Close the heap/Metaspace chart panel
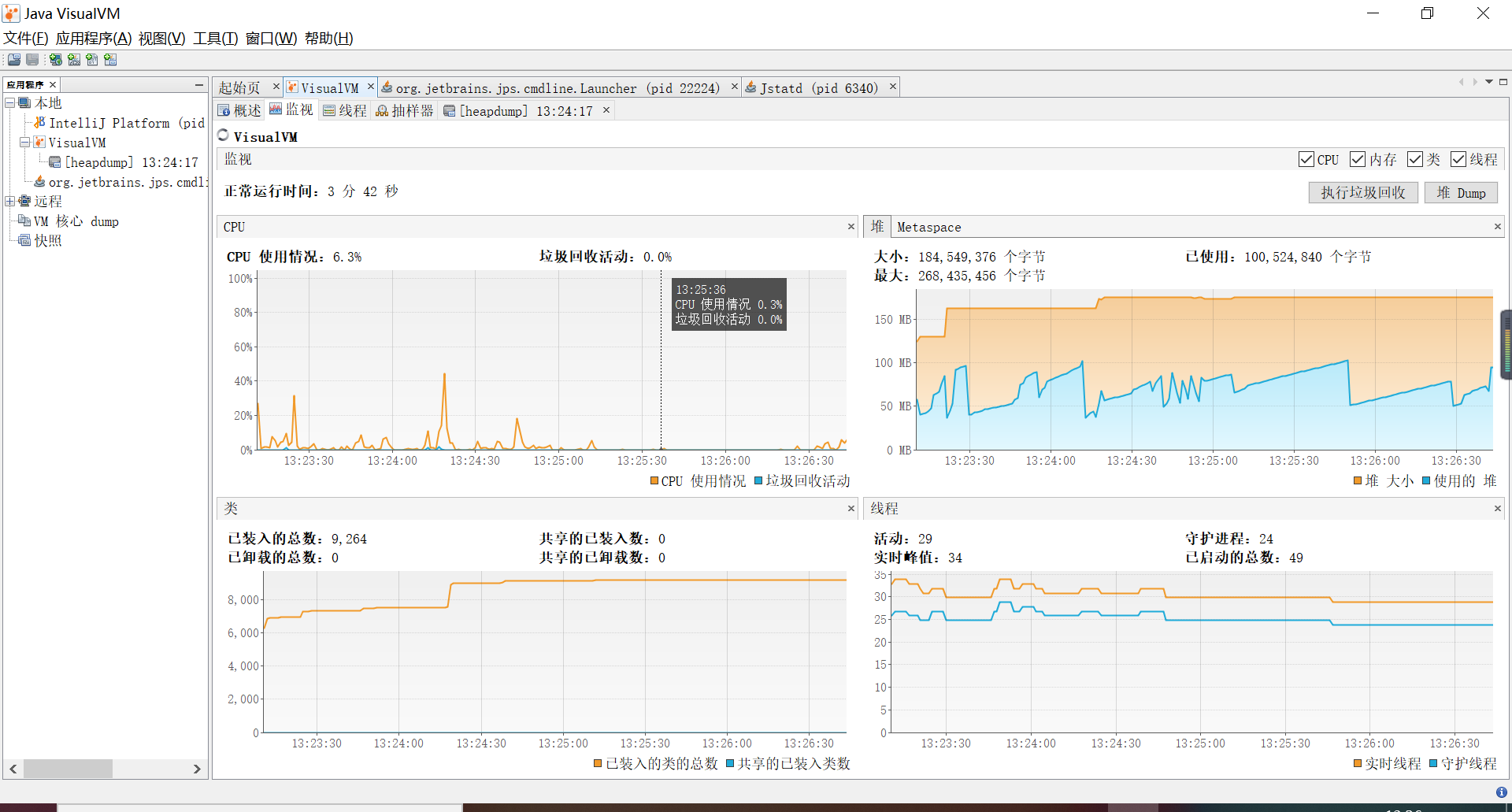Viewport: 1512px width, 812px height. pyautogui.click(x=1498, y=227)
